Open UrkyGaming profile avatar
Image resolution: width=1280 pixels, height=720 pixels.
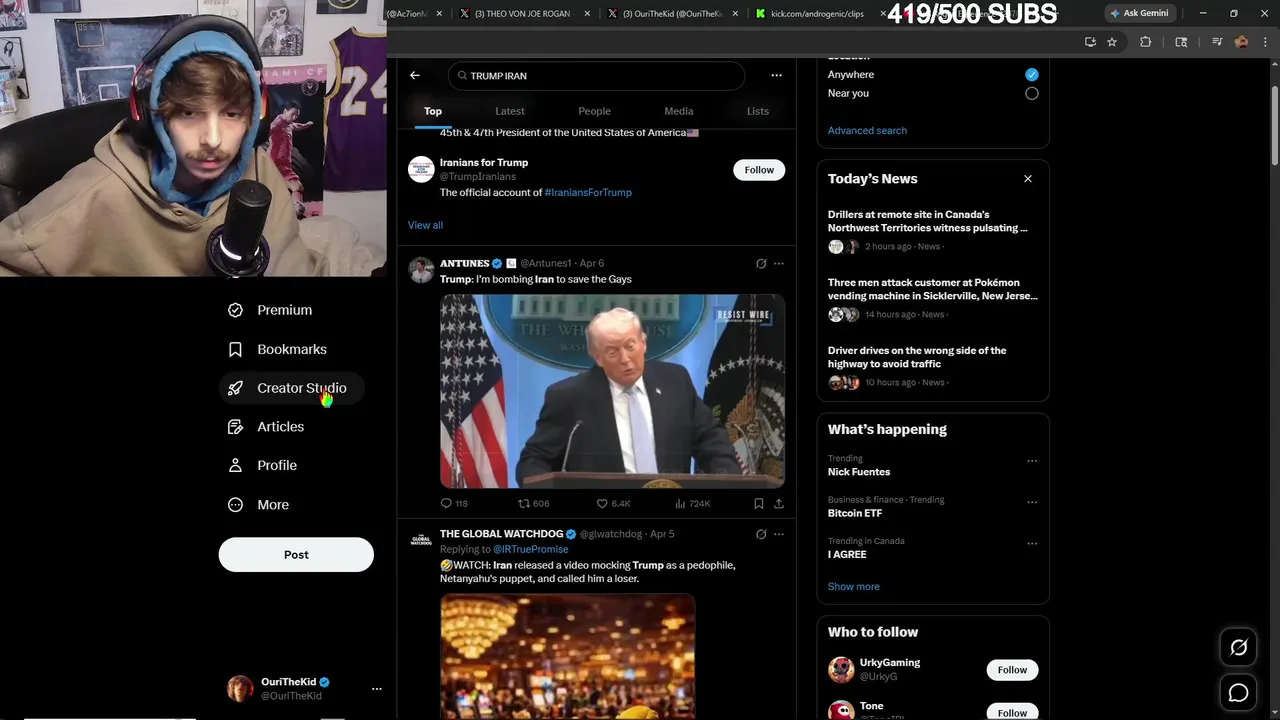point(841,669)
